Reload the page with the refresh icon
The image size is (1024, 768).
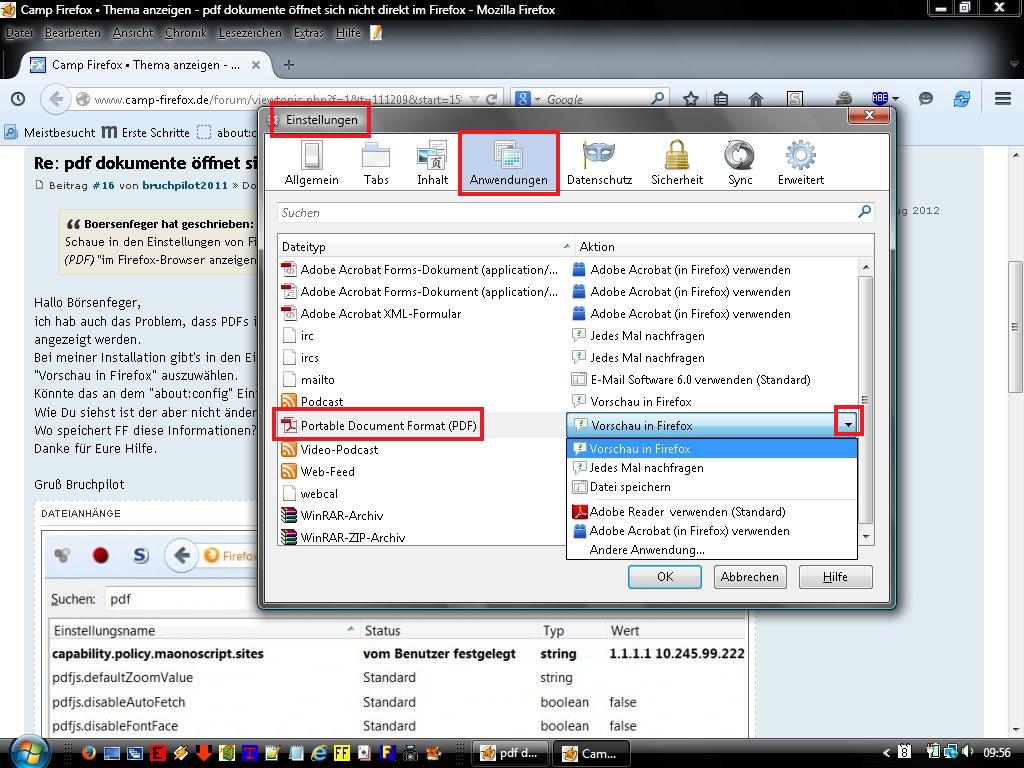[x=492, y=99]
